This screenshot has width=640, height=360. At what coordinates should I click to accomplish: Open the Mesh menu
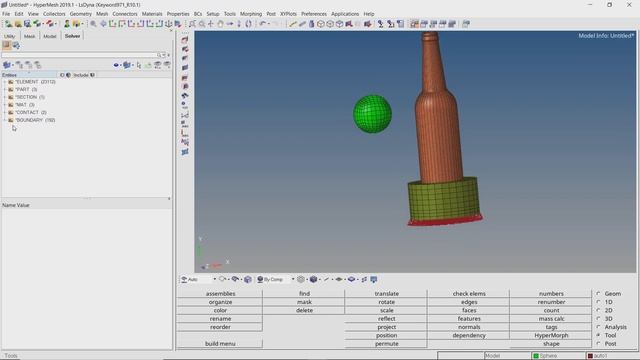102,14
